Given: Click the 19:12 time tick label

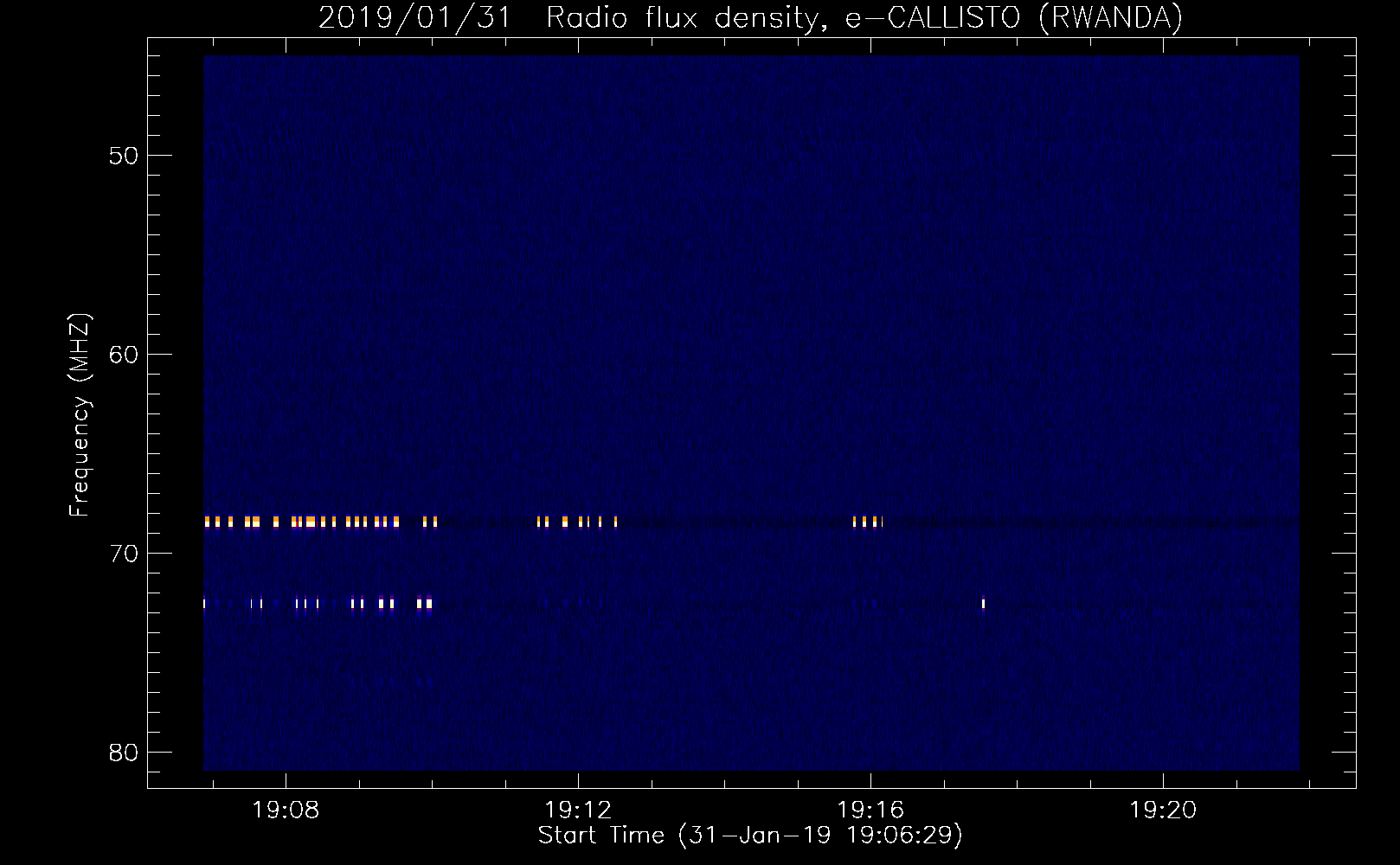Looking at the screenshot, I should [x=578, y=810].
